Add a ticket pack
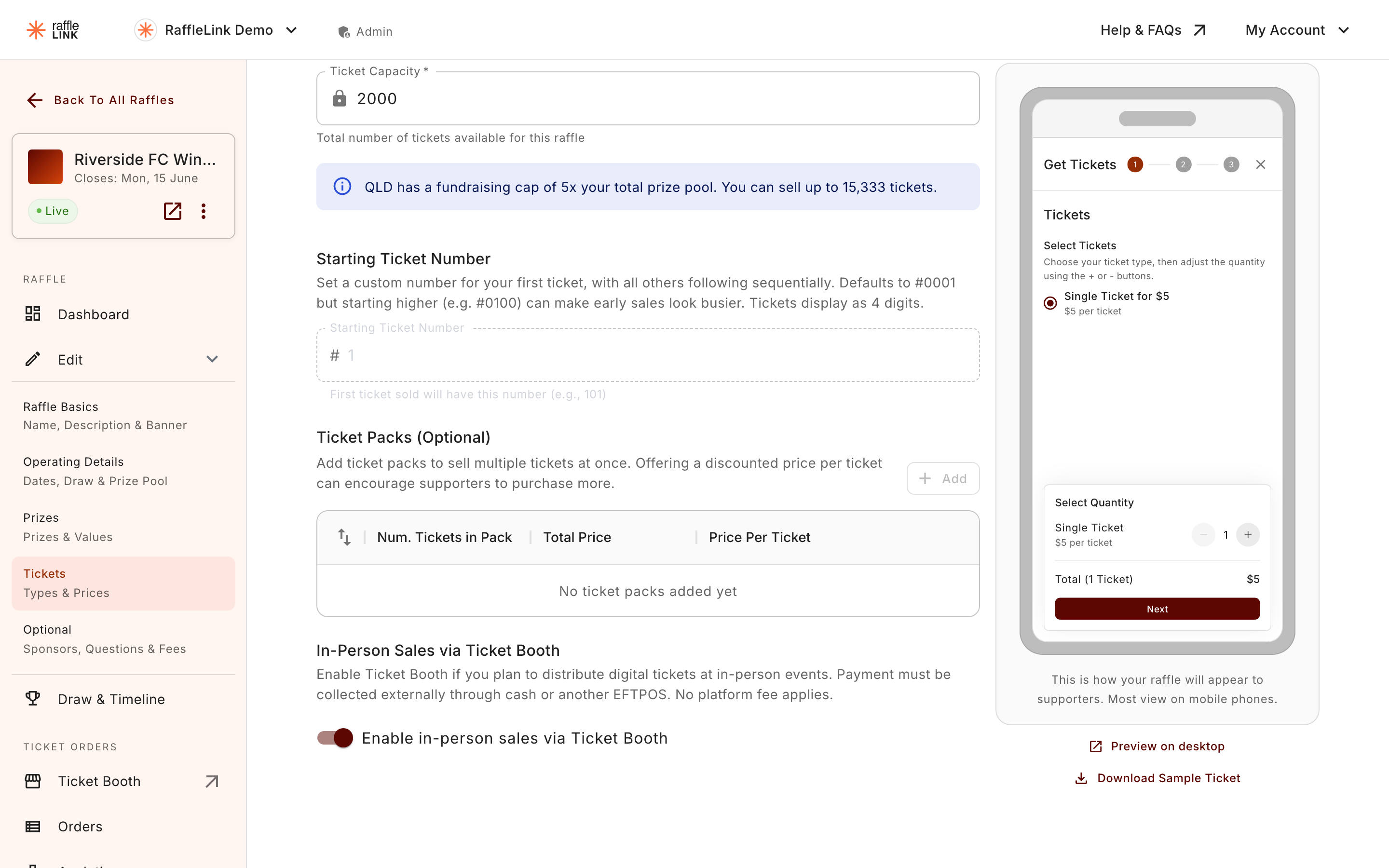The image size is (1389, 868). (943, 478)
